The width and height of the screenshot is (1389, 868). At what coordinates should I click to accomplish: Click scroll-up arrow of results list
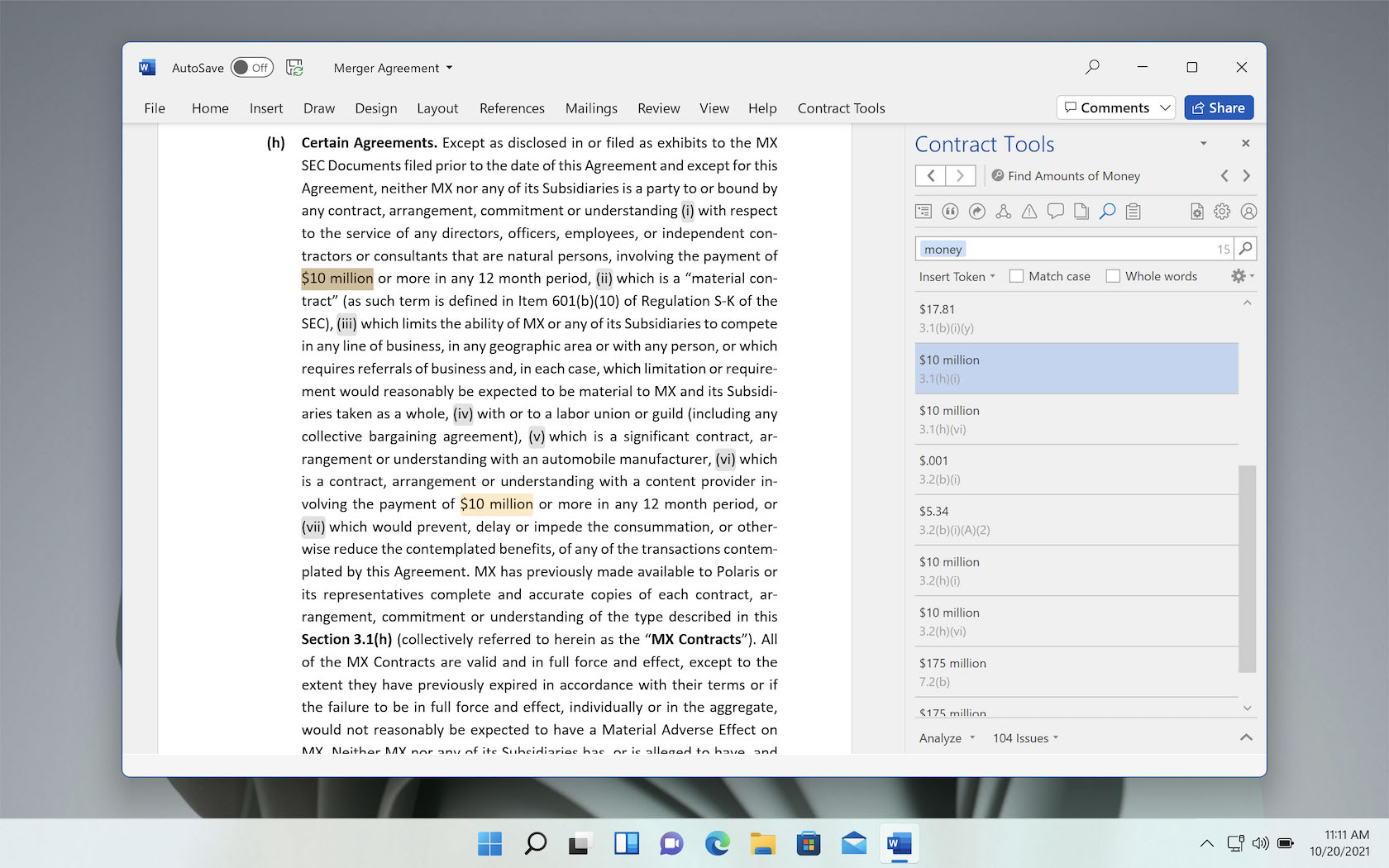pyautogui.click(x=1247, y=303)
